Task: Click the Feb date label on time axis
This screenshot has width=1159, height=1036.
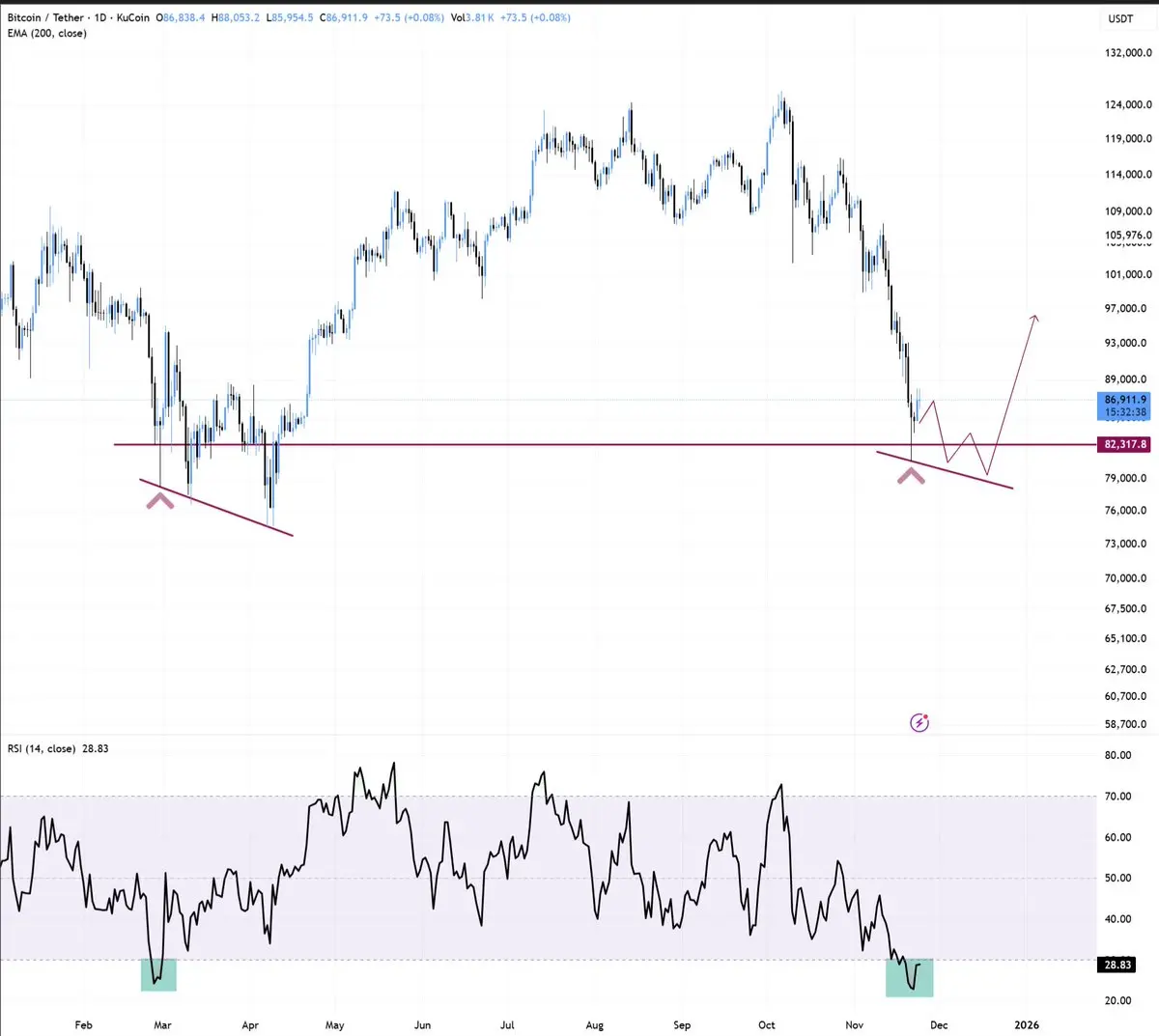Action: click(x=83, y=1024)
